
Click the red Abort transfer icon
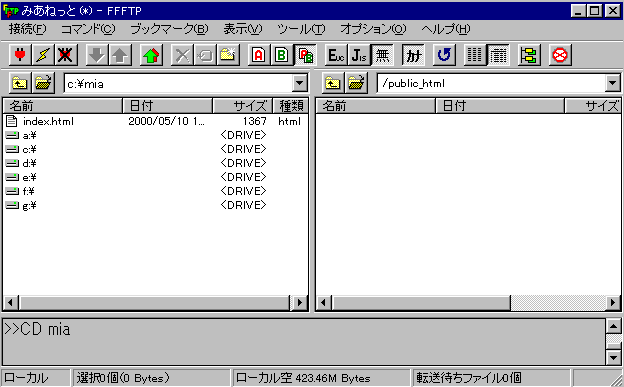coord(560,55)
